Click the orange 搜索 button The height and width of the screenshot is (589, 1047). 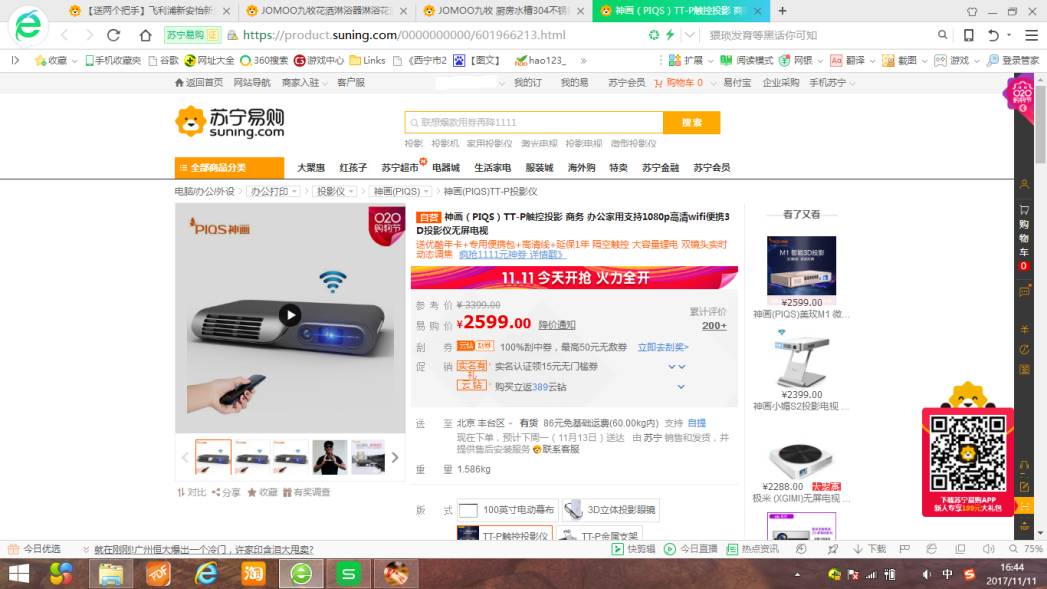[x=691, y=122]
